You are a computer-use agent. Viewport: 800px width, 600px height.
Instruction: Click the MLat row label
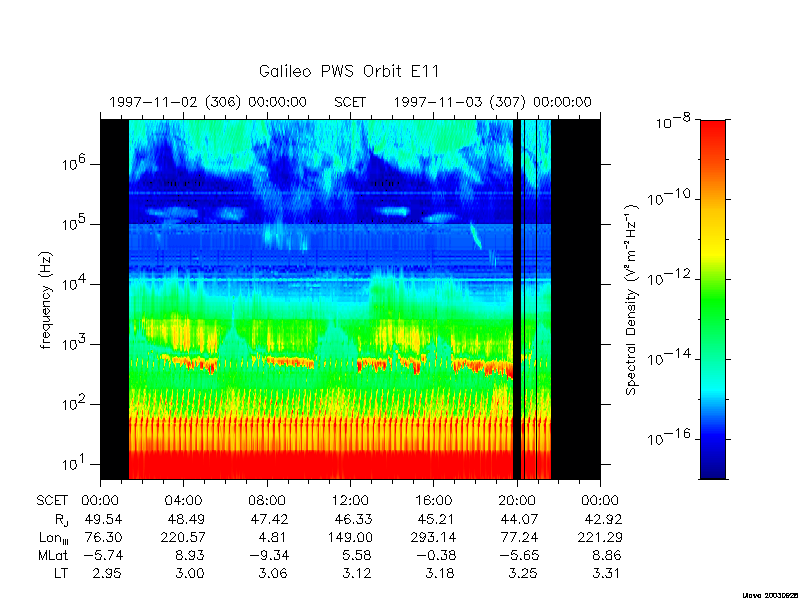point(53,555)
